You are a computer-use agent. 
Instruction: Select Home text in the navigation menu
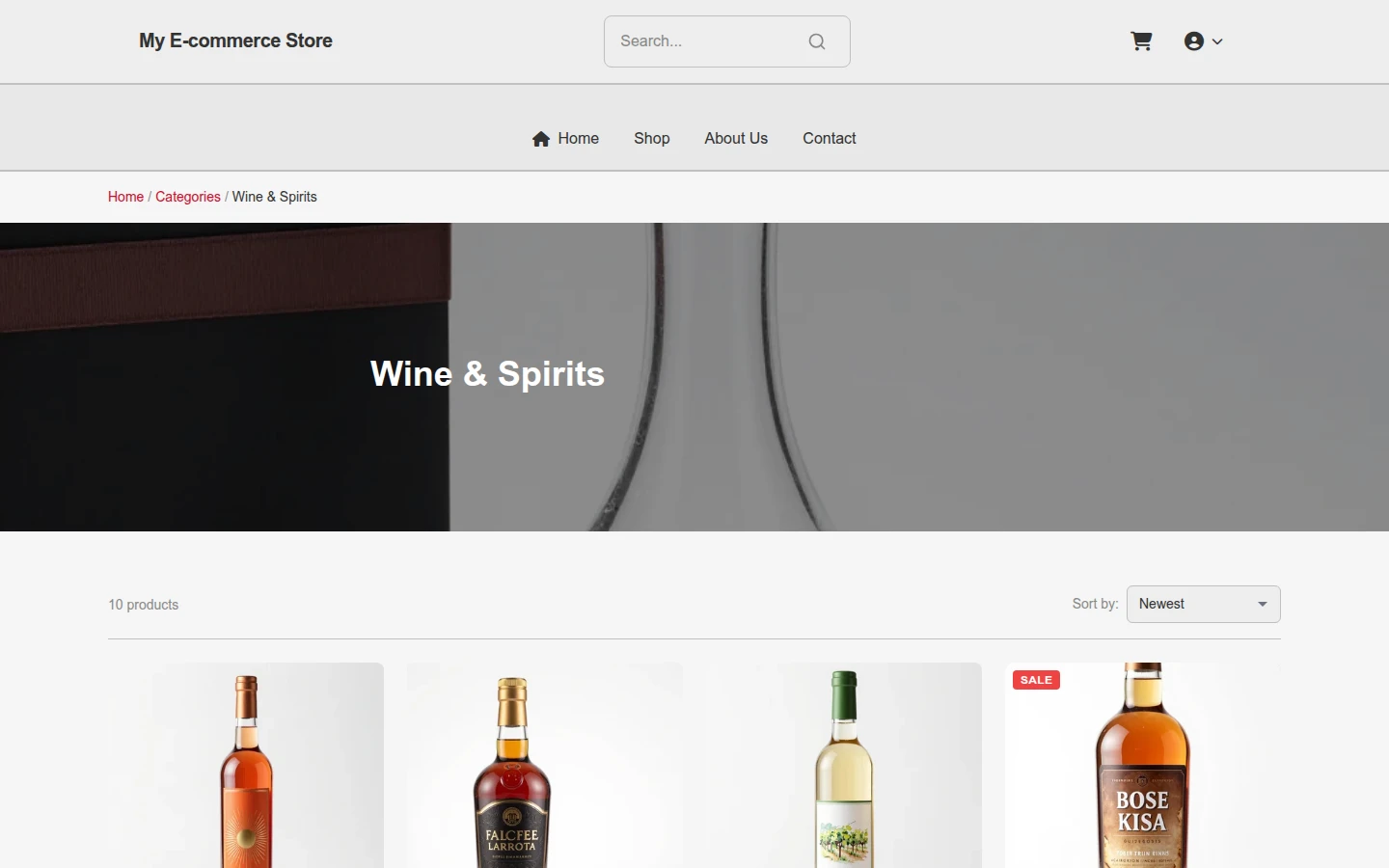tap(578, 139)
